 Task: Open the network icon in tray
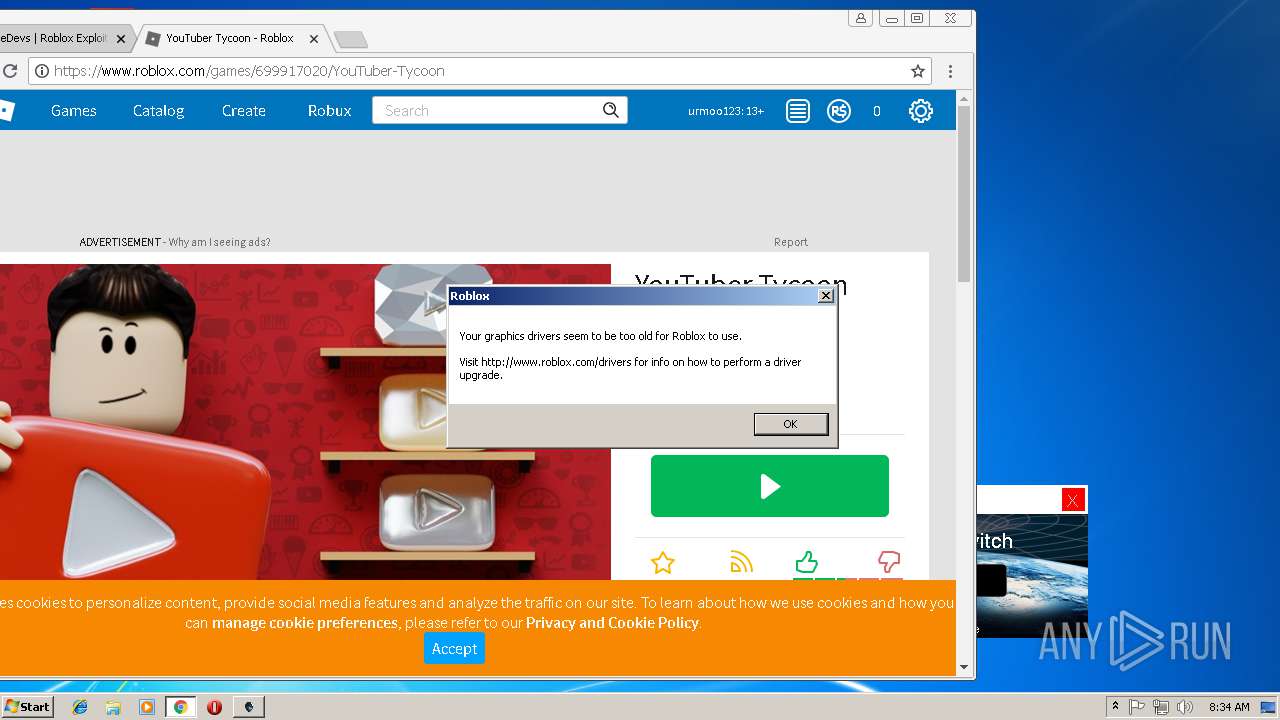point(1161,707)
